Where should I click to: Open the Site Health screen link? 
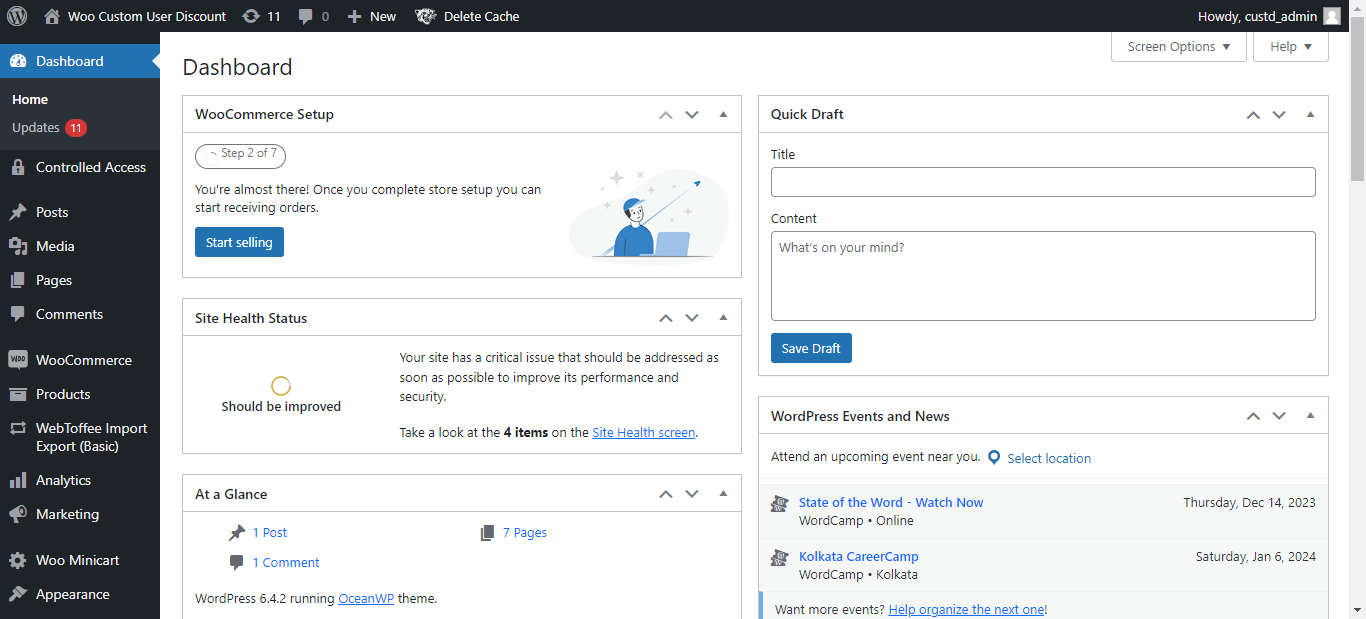(x=643, y=433)
